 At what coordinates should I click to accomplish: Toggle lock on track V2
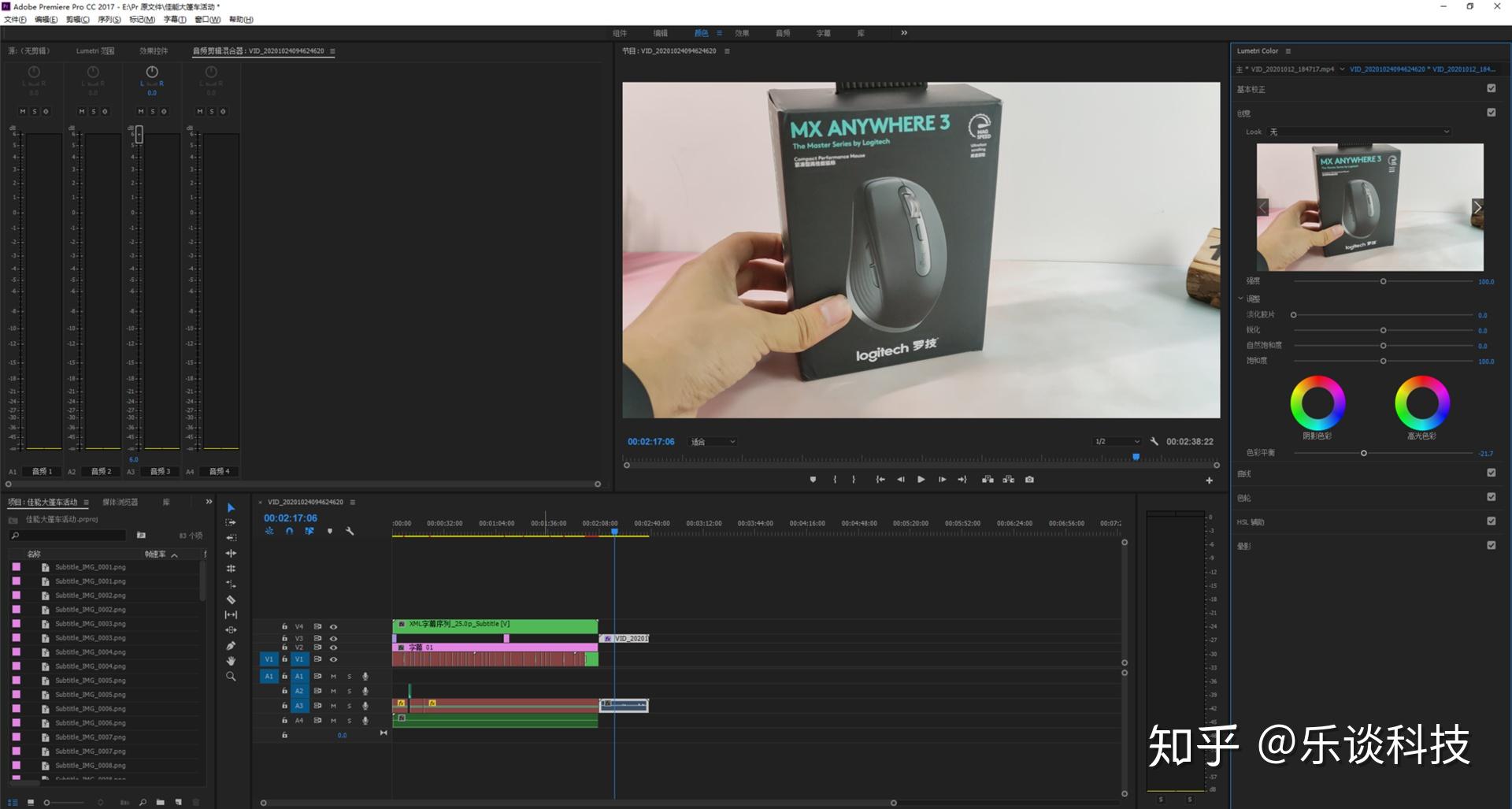point(285,648)
